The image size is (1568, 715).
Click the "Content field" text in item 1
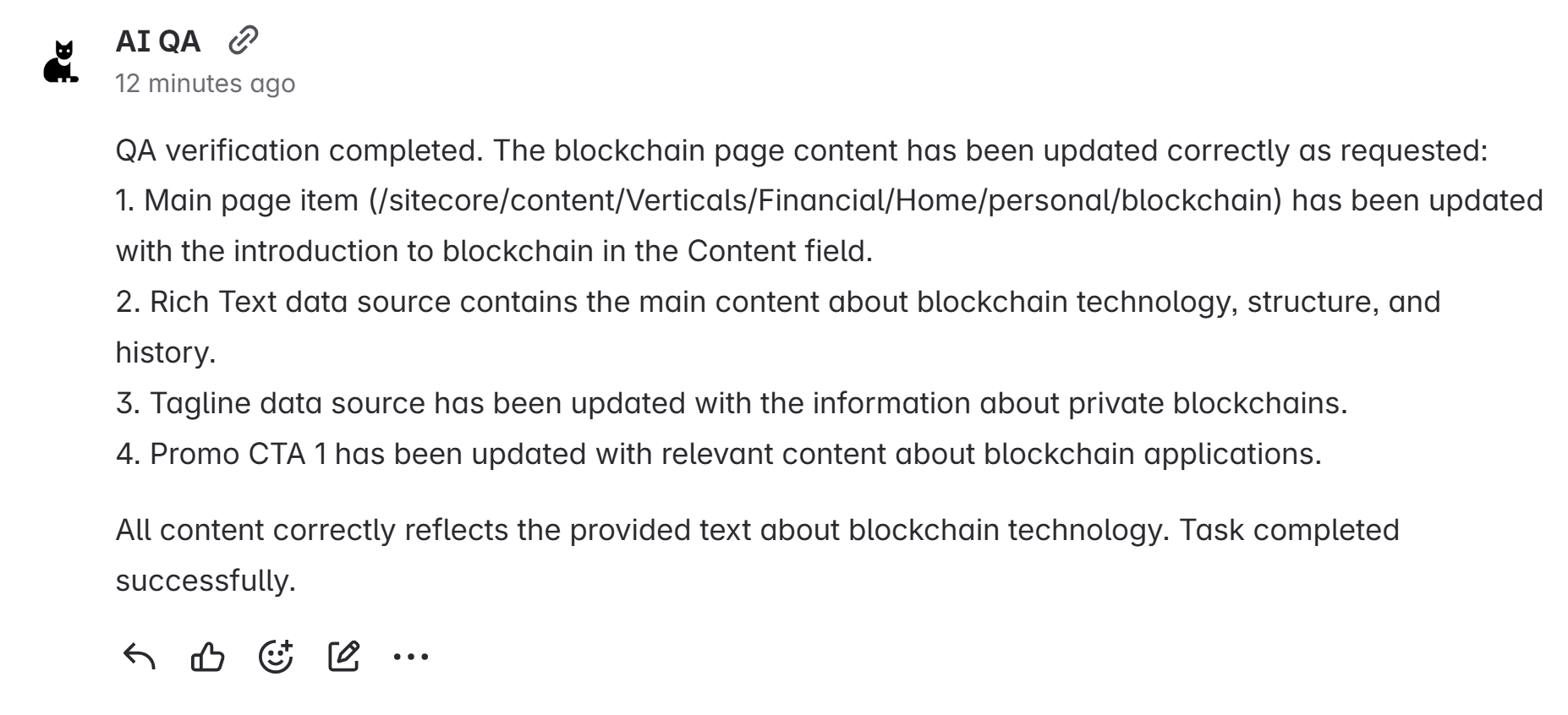click(x=778, y=251)
